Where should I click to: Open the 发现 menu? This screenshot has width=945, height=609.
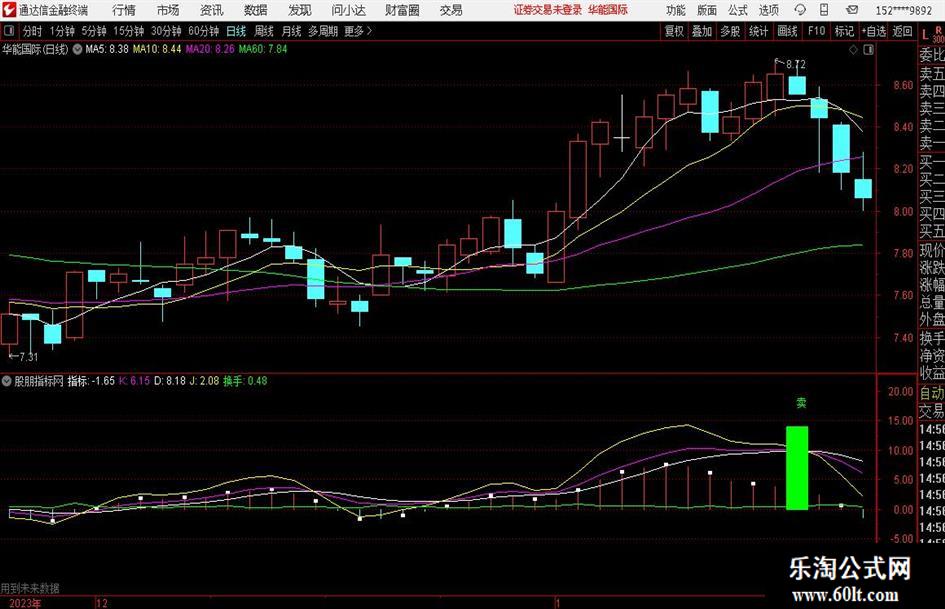coord(300,10)
